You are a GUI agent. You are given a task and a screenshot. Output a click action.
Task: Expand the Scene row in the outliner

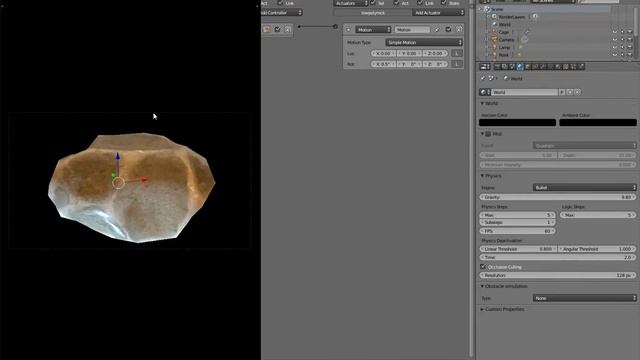click(x=481, y=9)
